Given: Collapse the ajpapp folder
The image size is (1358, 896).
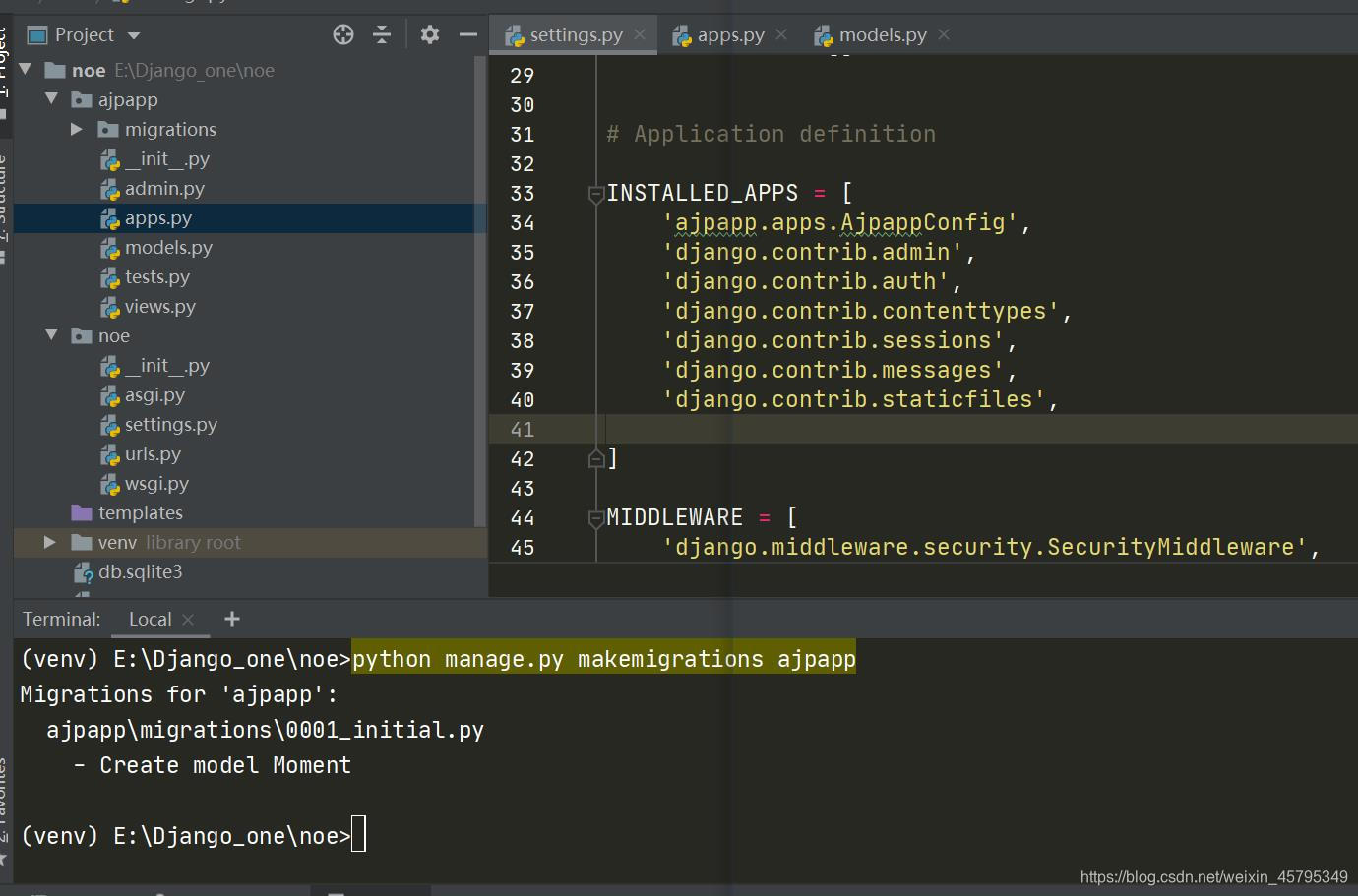Looking at the screenshot, I should tap(51, 99).
